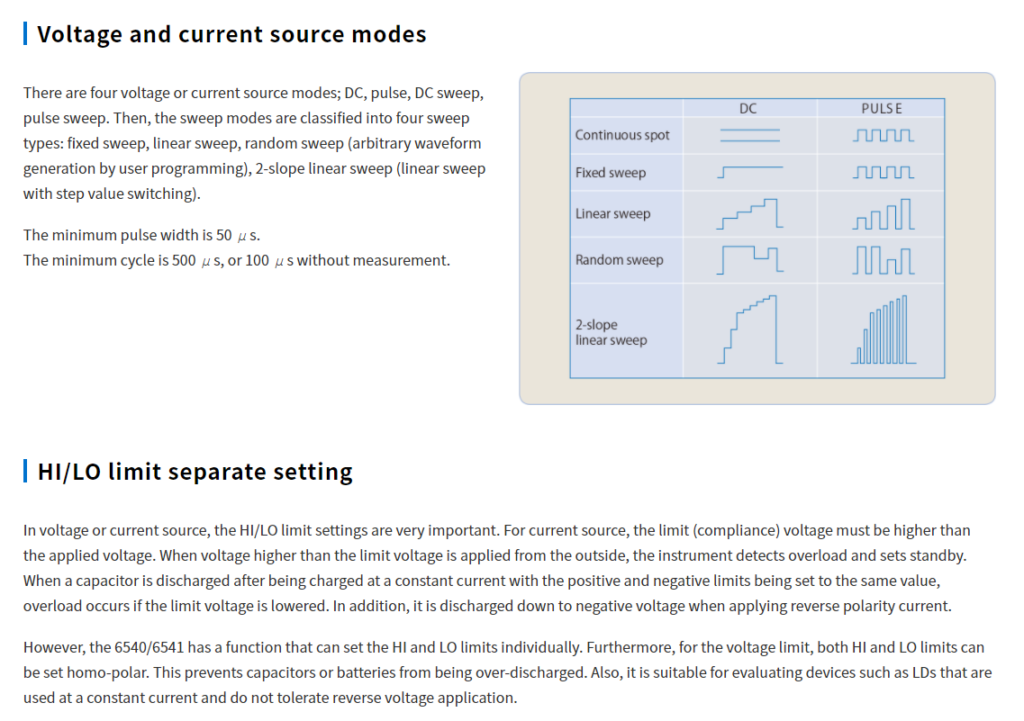Click the PULSE column header

click(x=881, y=109)
